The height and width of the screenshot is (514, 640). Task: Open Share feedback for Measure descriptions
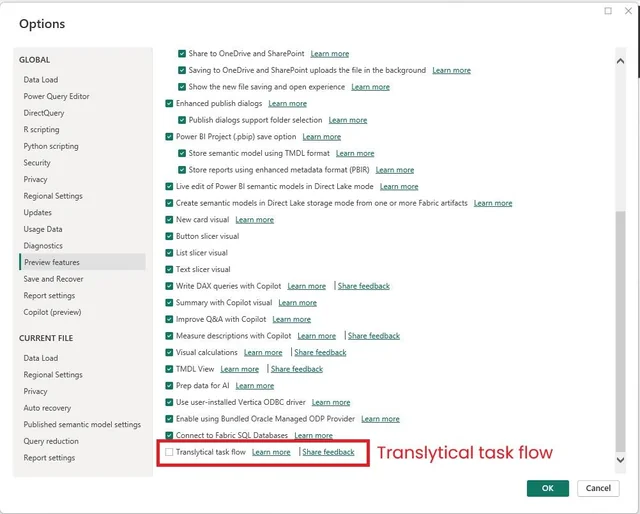(374, 336)
